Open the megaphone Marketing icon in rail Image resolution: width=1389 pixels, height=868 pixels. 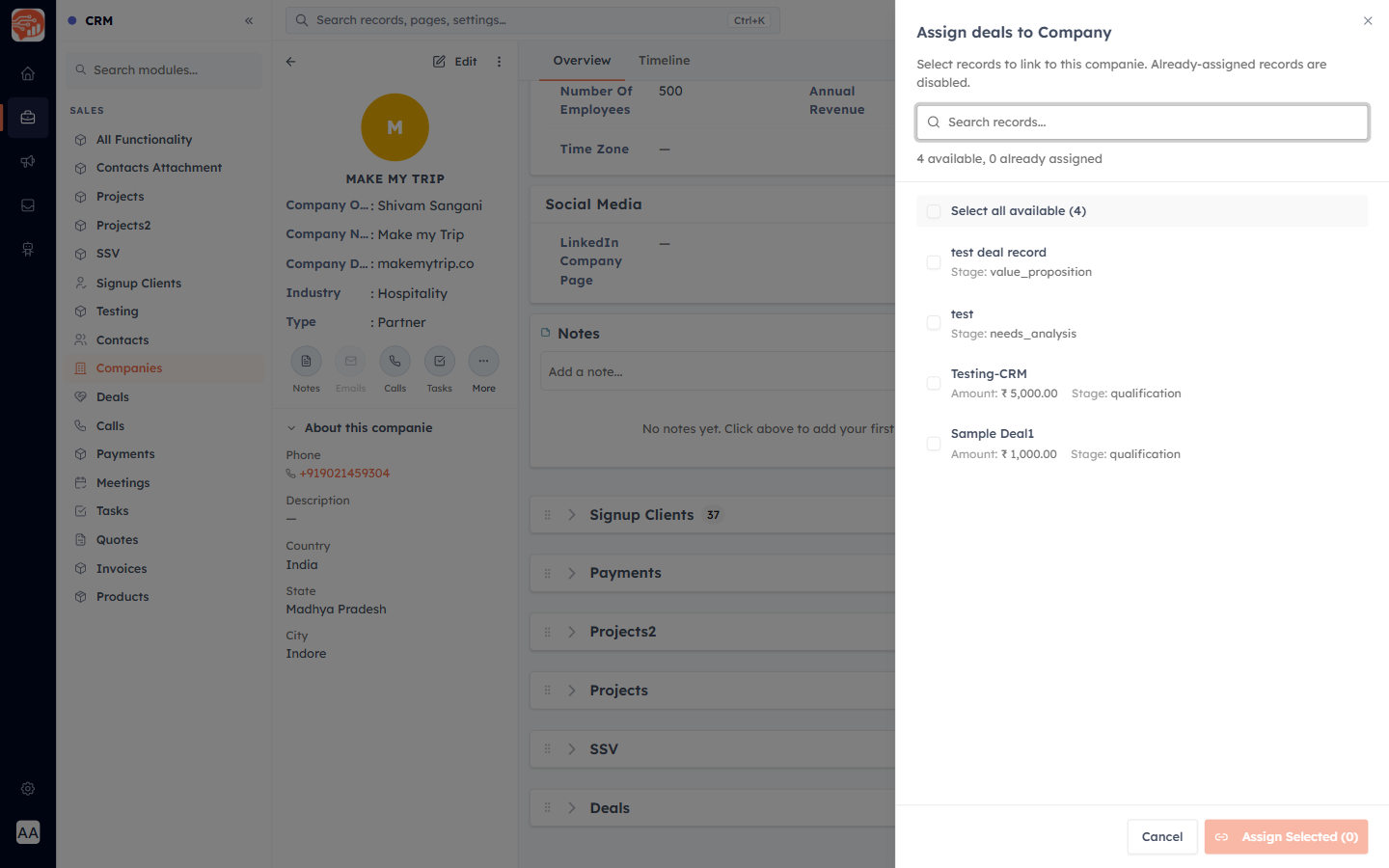pos(28,161)
